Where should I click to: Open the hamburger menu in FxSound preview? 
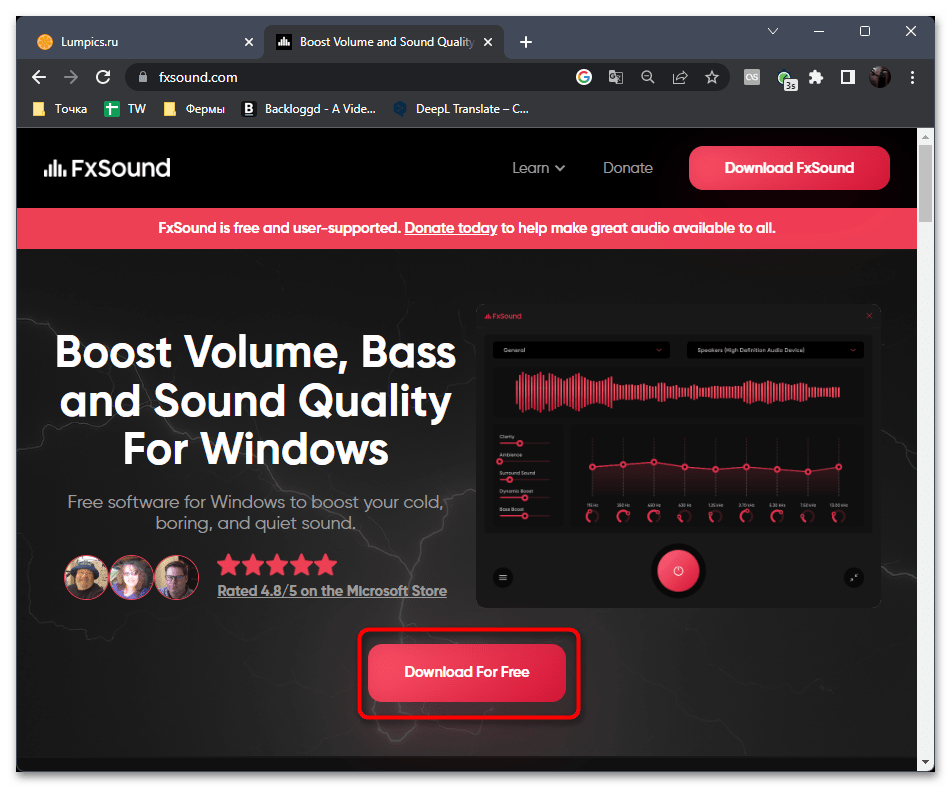coord(503,578)
